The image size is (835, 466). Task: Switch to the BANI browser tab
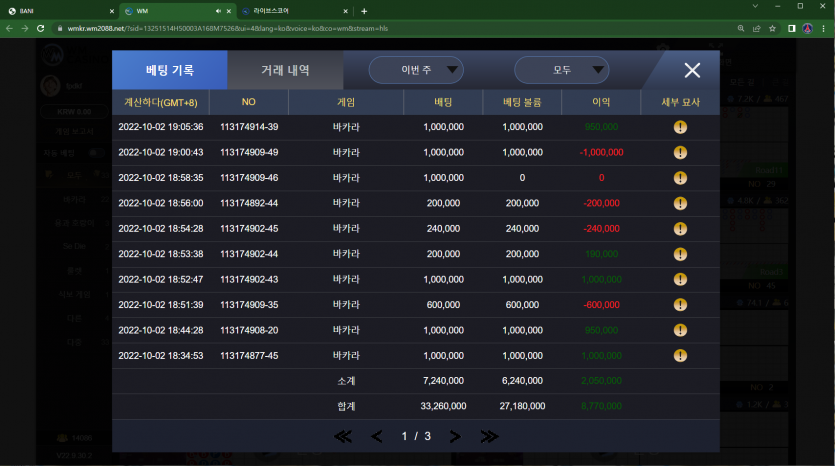tap(59, 11)
